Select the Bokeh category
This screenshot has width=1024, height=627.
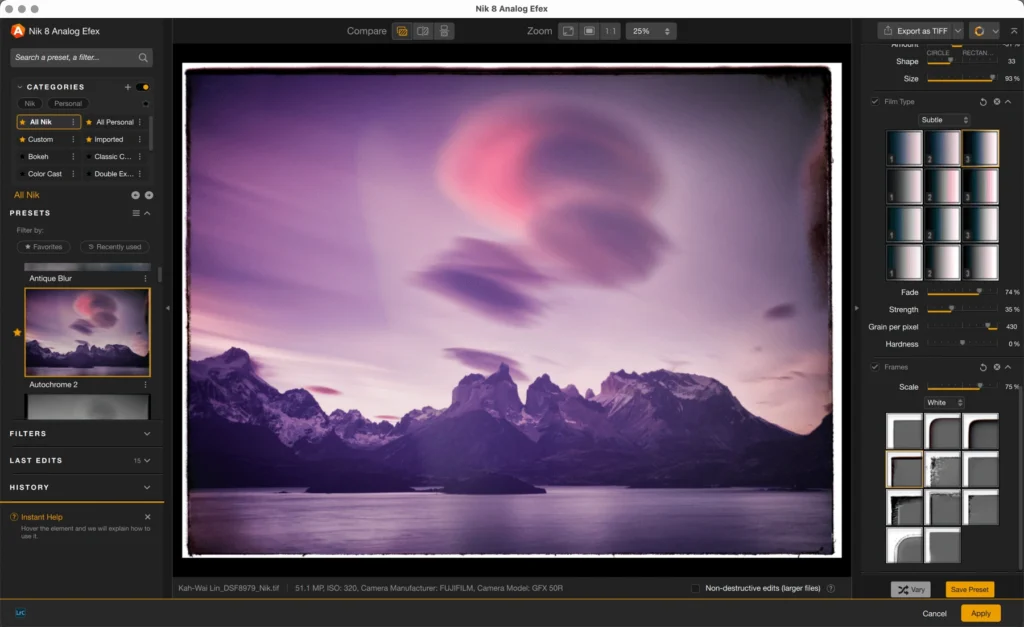pyautogui.click(x=38, y=157)
